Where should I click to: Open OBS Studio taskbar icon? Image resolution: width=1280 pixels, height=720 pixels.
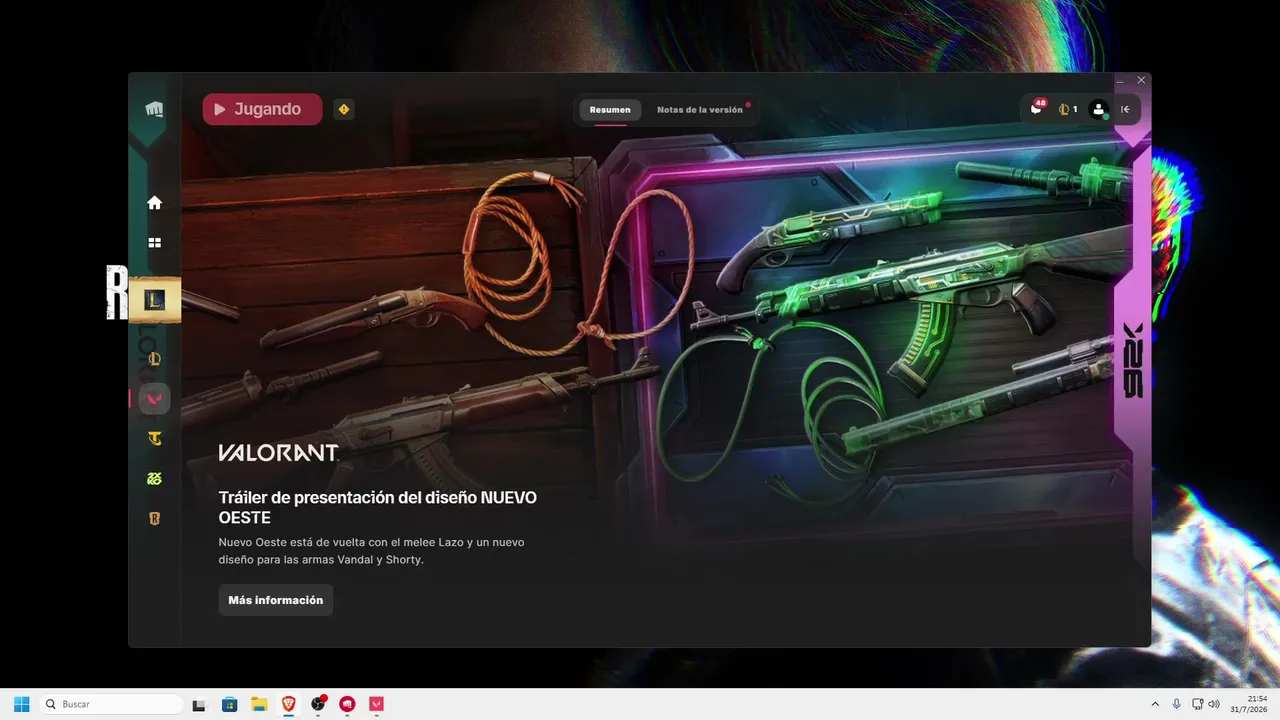[x=318, y=704]
